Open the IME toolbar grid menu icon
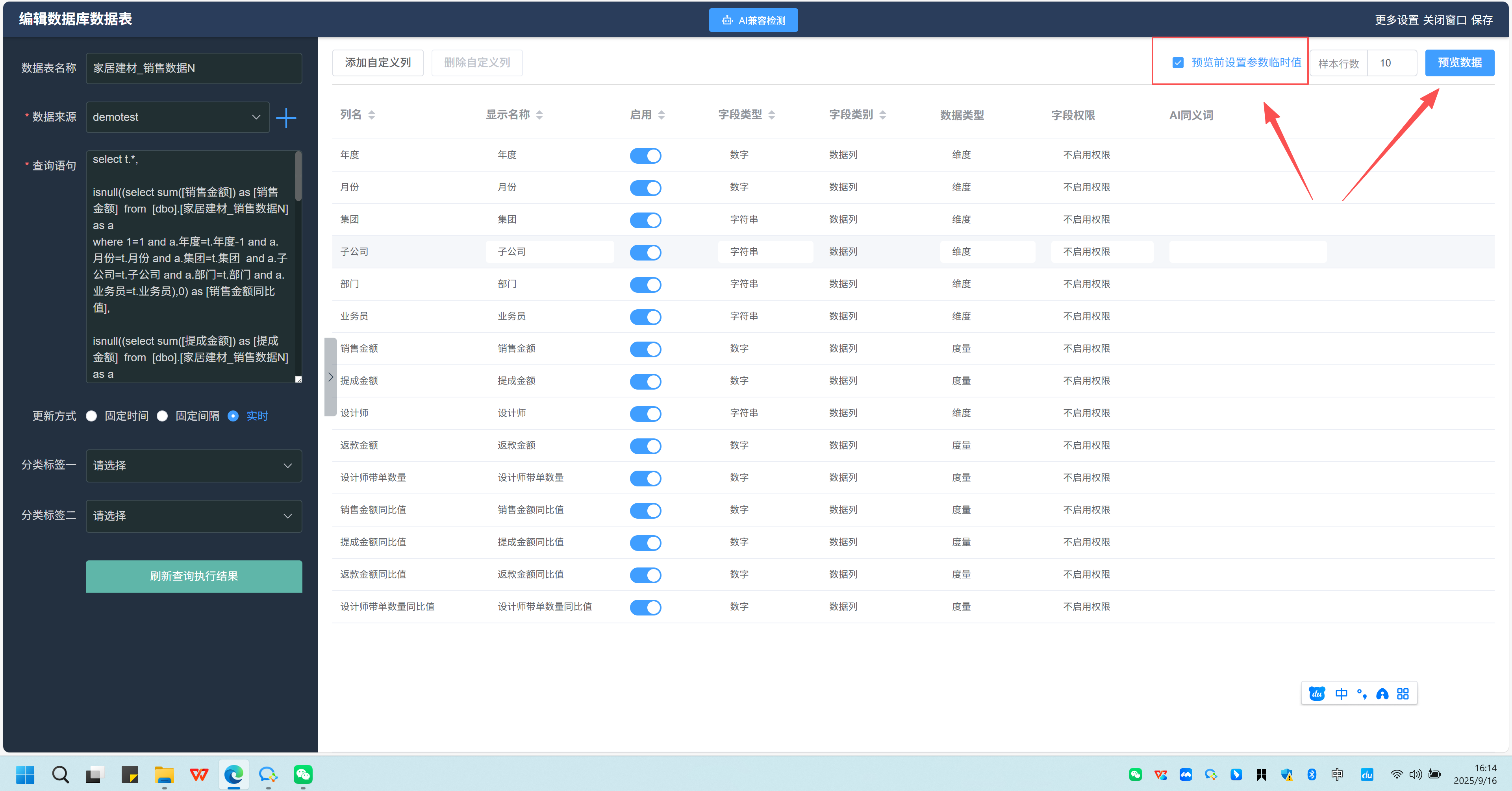The width and height of the screenshot is (1512, 791). click(1403, 693)
